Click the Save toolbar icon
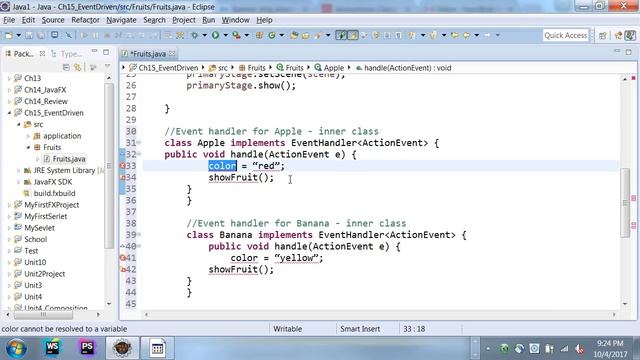The image size is (640, 360). pyautogui.click(x=29, y=36)
